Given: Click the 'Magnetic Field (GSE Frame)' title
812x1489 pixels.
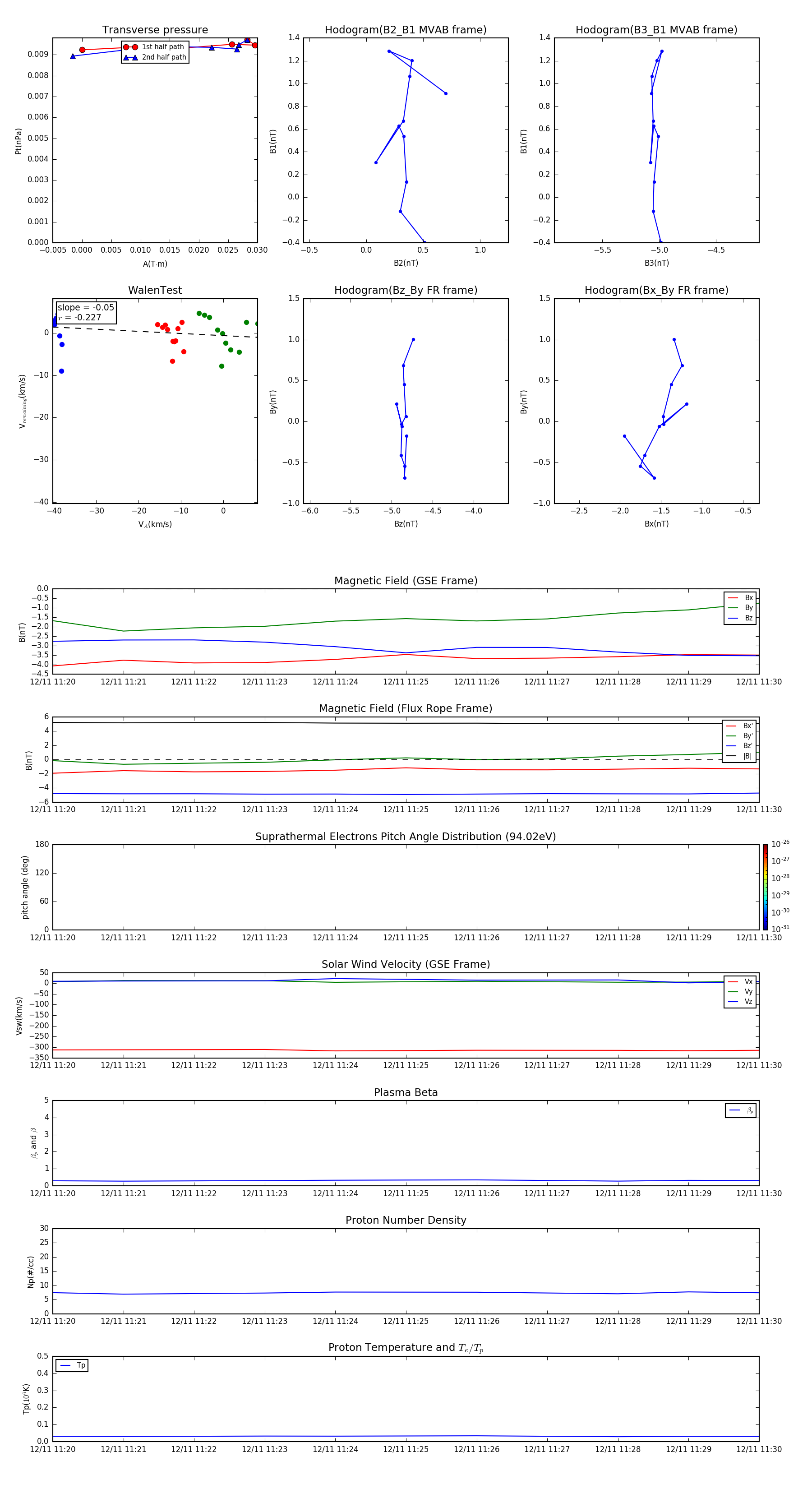Looking at the screenshot, I should [x=406, y=581].
